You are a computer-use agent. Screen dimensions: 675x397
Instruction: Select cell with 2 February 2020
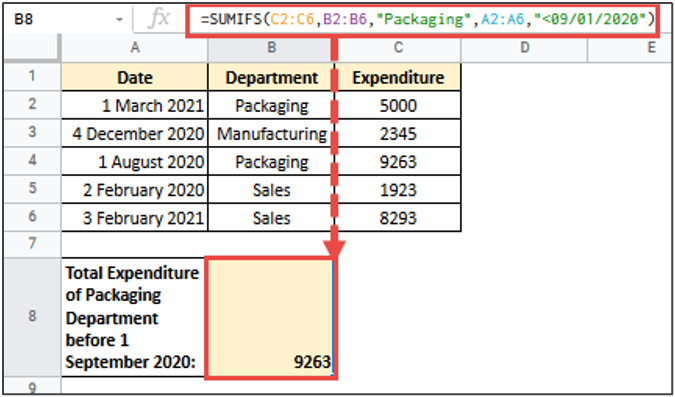coord(135,190)
